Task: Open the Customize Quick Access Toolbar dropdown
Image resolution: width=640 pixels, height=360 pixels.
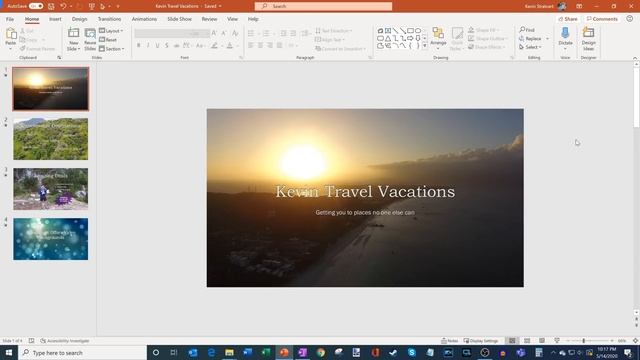Action: [118, 7]
